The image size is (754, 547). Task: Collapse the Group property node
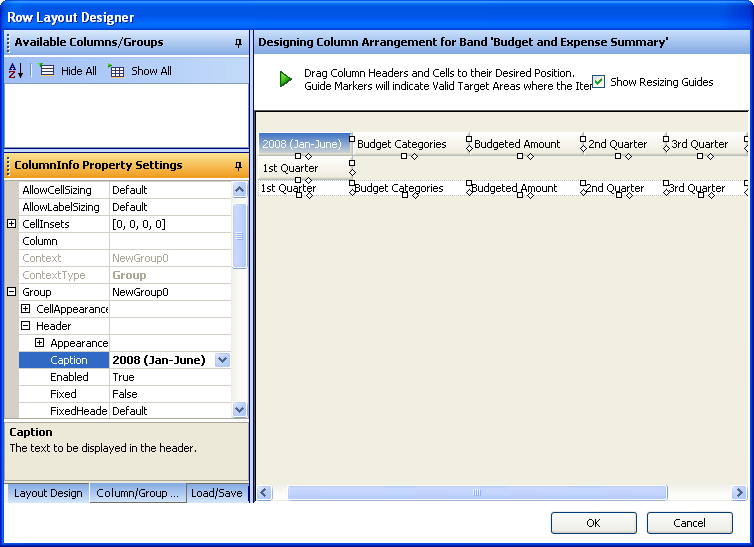click(x=12, y=292)
